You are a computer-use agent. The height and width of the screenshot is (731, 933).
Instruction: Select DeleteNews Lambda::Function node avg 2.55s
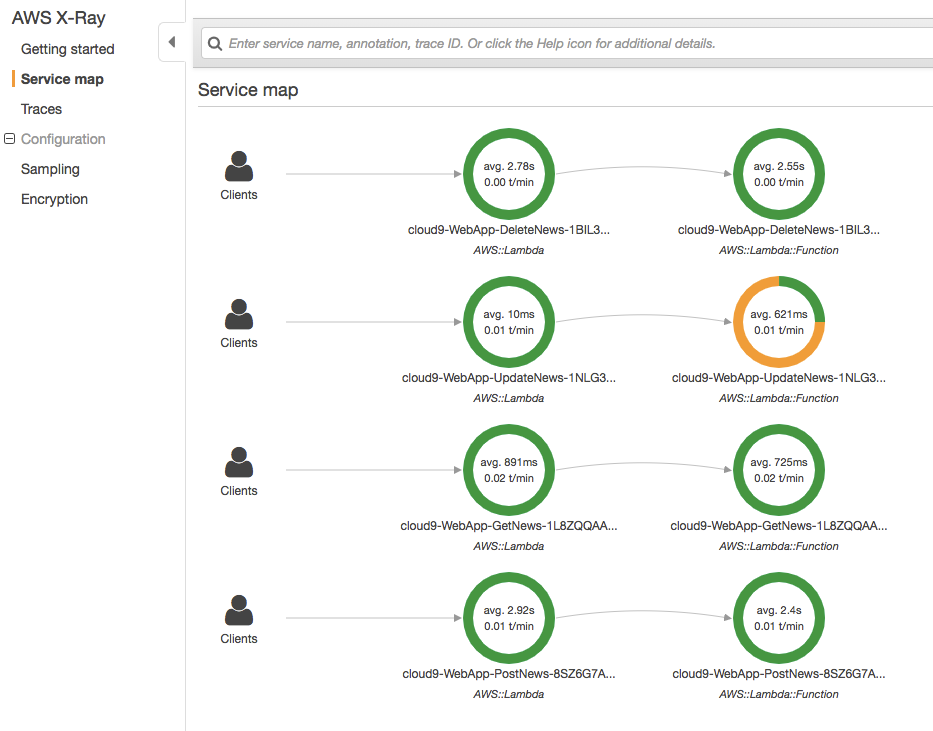[779, 174]
